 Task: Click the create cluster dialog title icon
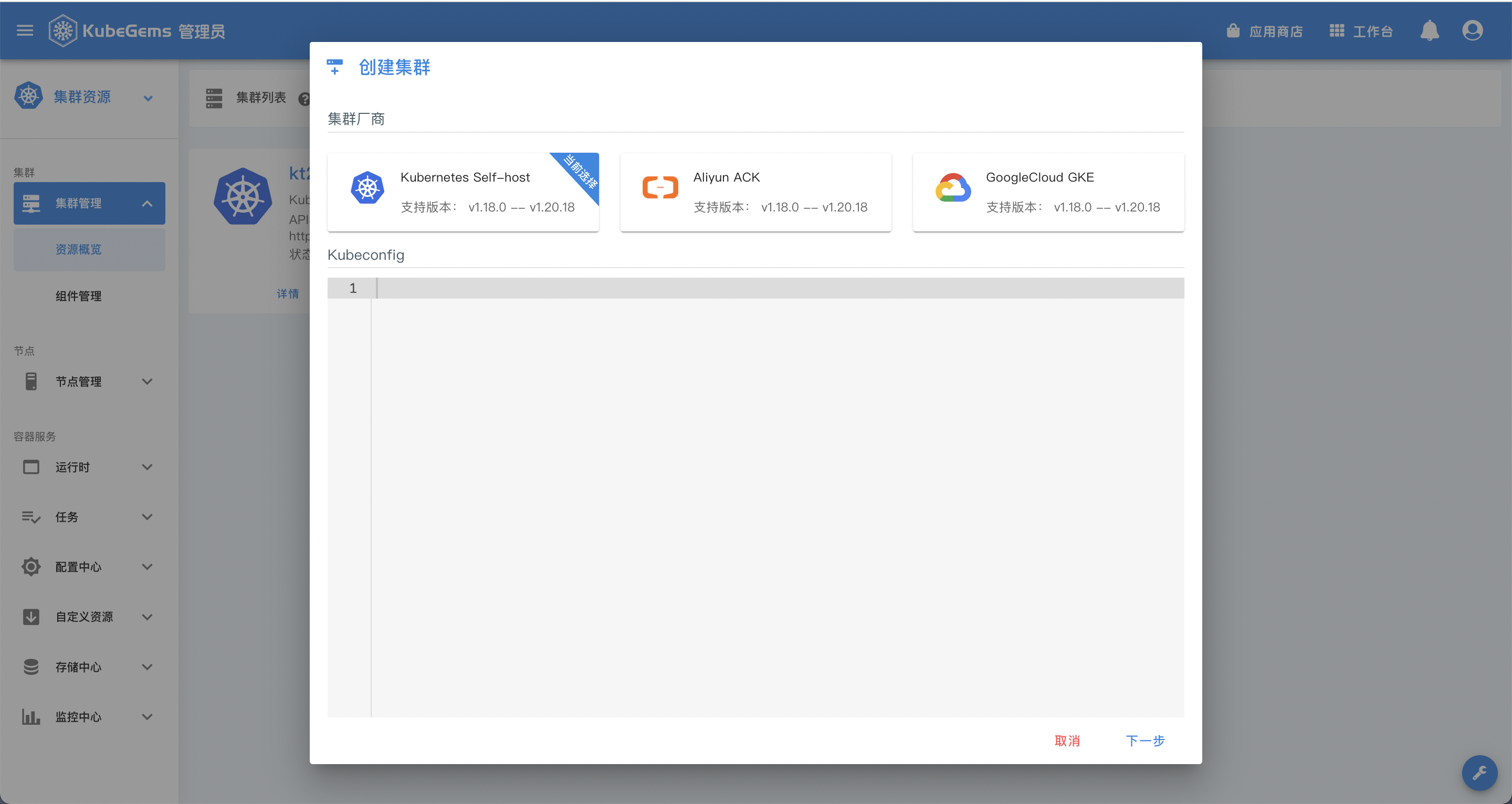pos(334,67)
